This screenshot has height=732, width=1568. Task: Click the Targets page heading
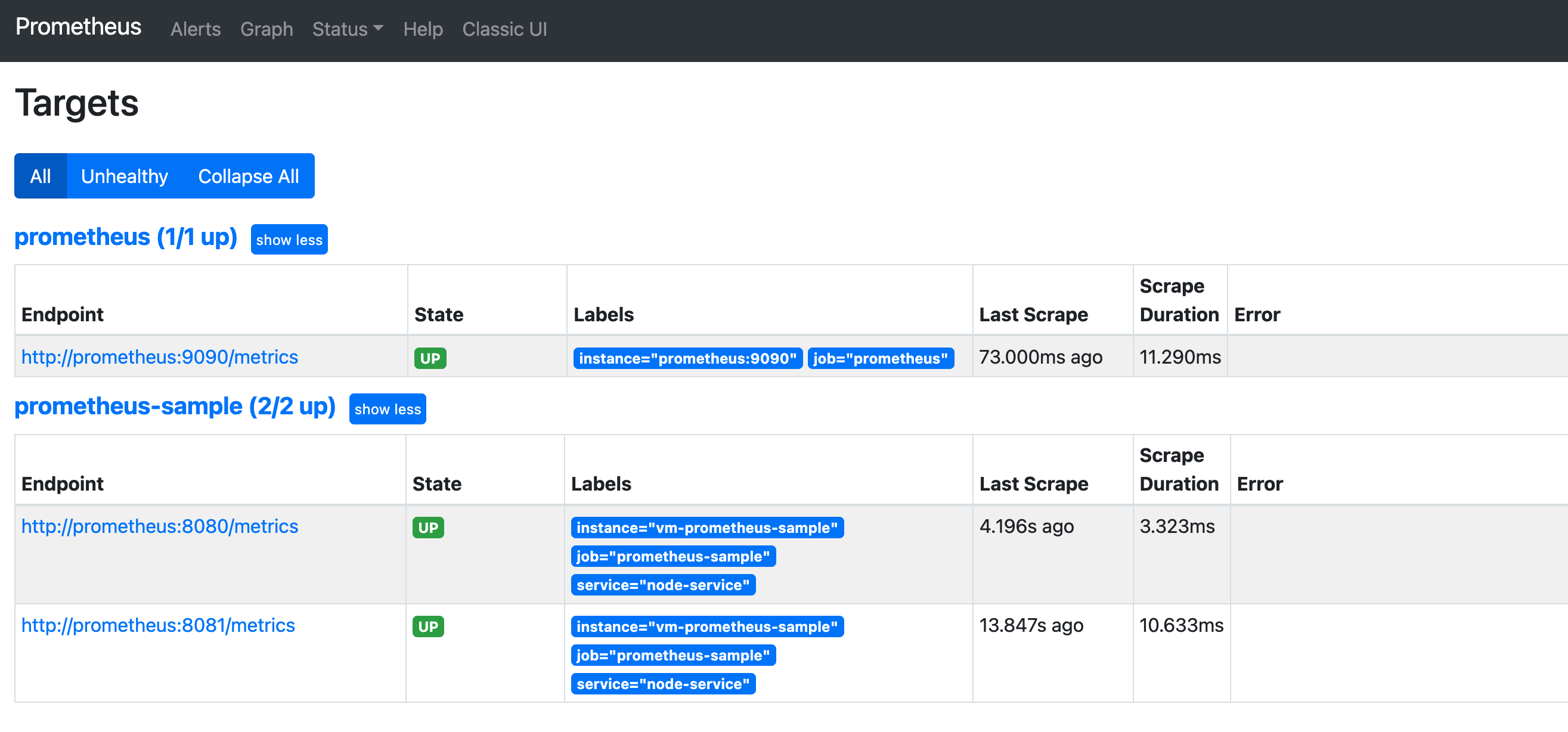point(77,103)
